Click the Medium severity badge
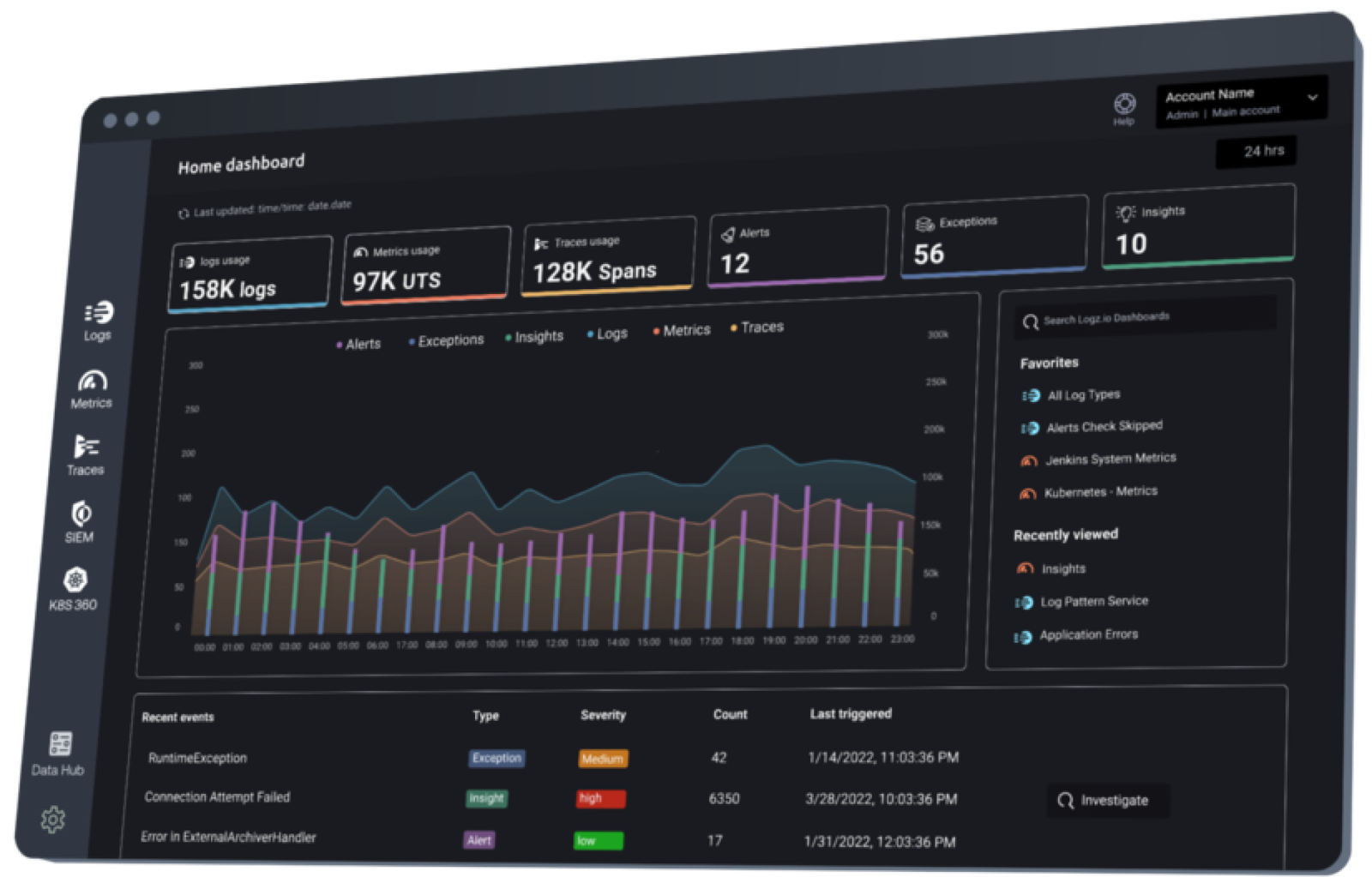Screen dimensions: 1372x877 point(603,759)
